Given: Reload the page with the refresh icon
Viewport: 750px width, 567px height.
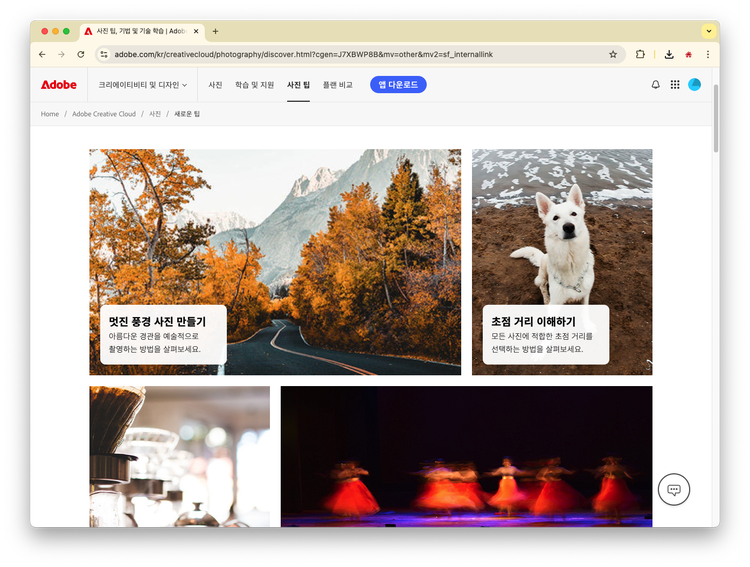Looking at the screenshot, I should pos(81,55).
